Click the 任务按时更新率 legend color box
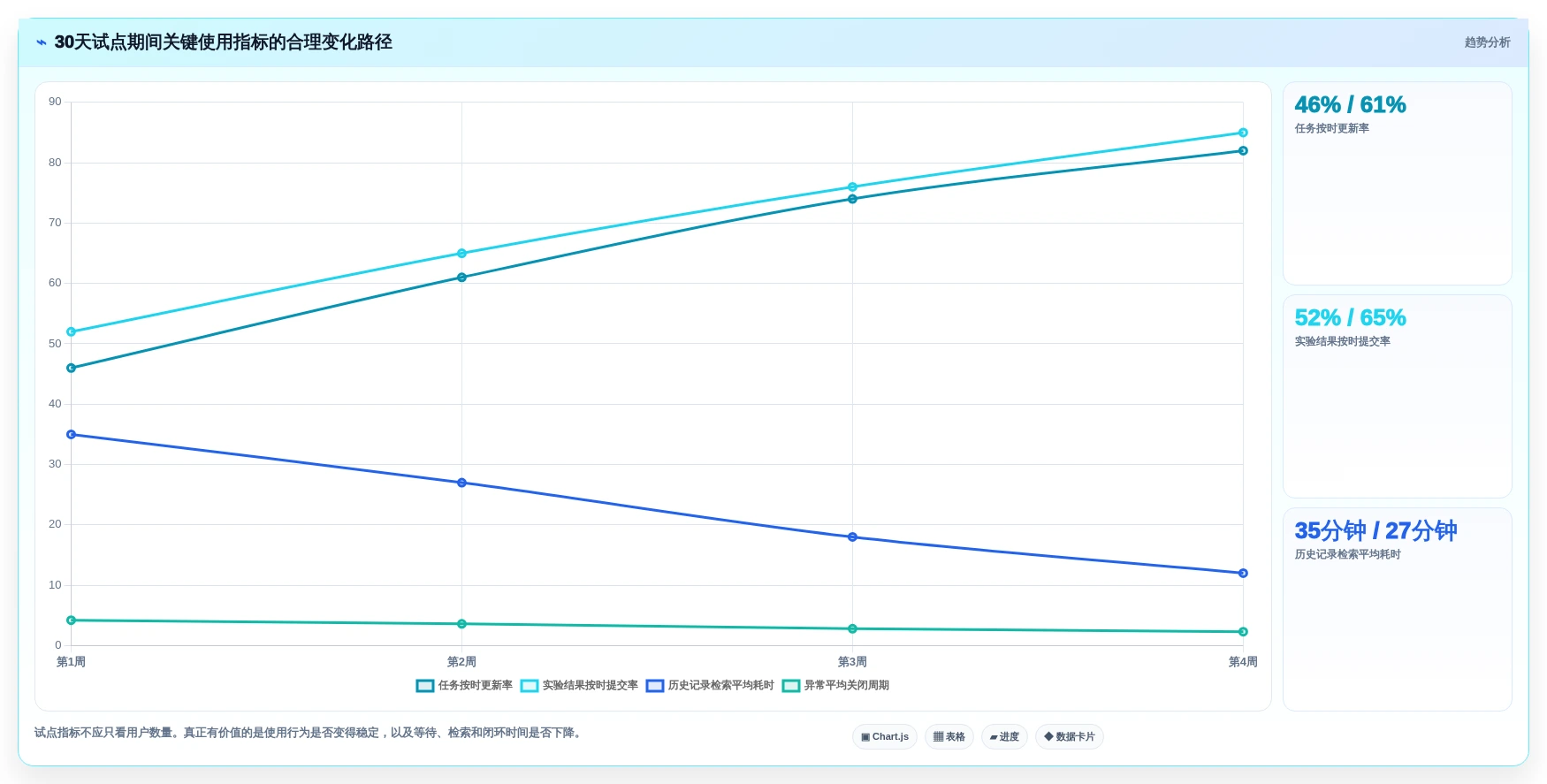The width and height of the screenshot is (1547, 784). (425, 686)
